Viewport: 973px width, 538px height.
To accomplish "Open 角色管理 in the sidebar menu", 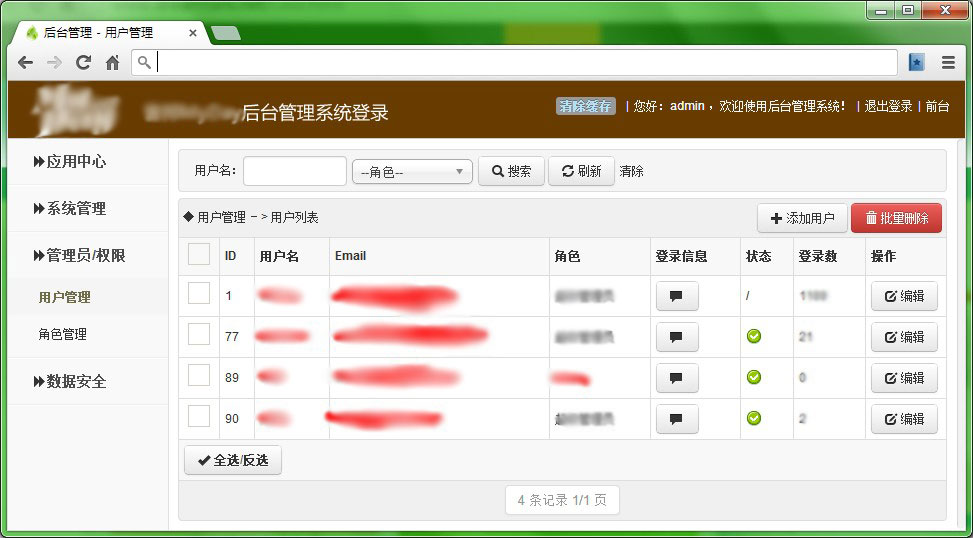I will [x=63, y=334].
